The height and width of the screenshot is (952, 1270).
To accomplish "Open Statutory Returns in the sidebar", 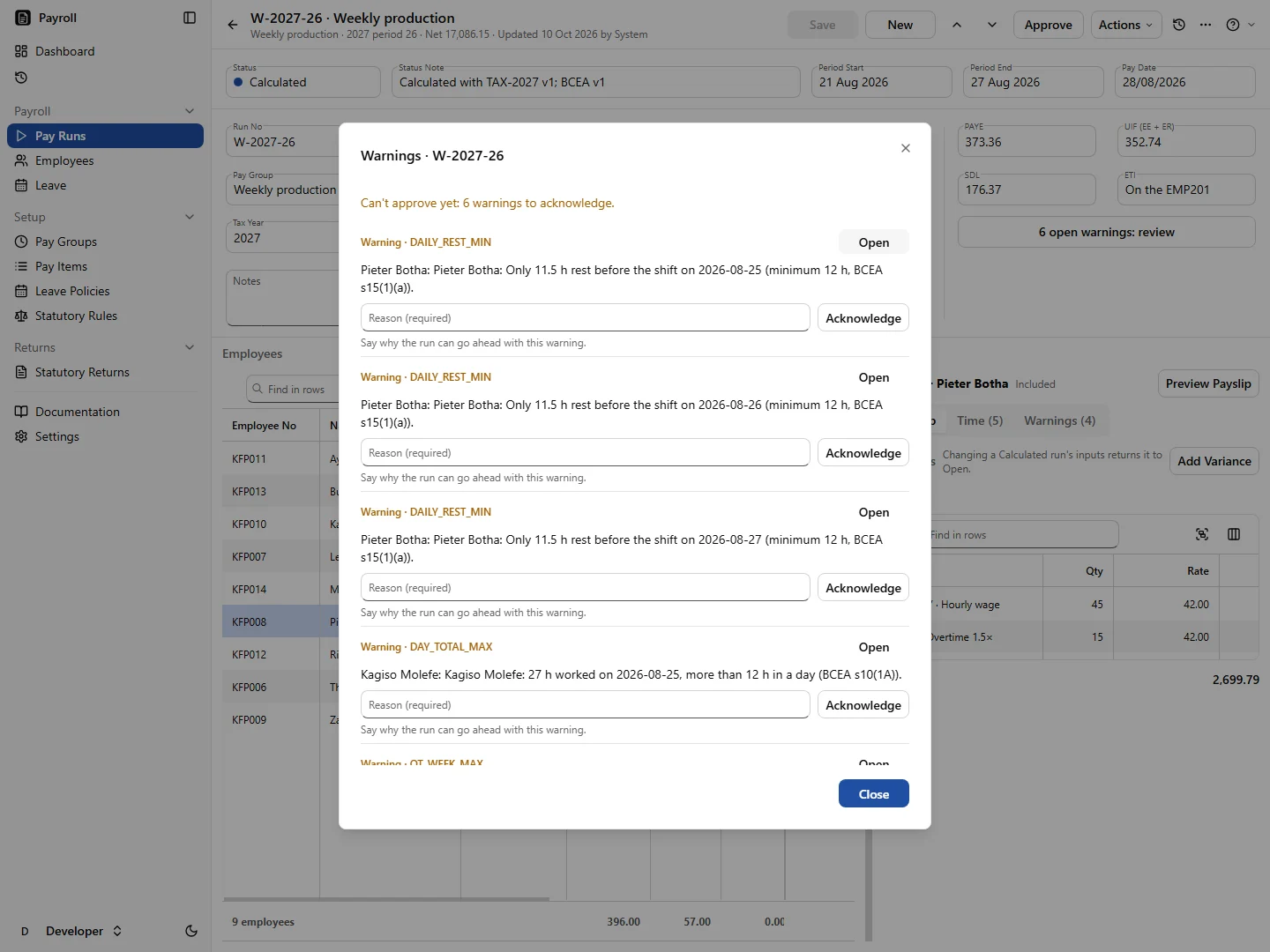I will pyautogui.click(x=105, y=372).
